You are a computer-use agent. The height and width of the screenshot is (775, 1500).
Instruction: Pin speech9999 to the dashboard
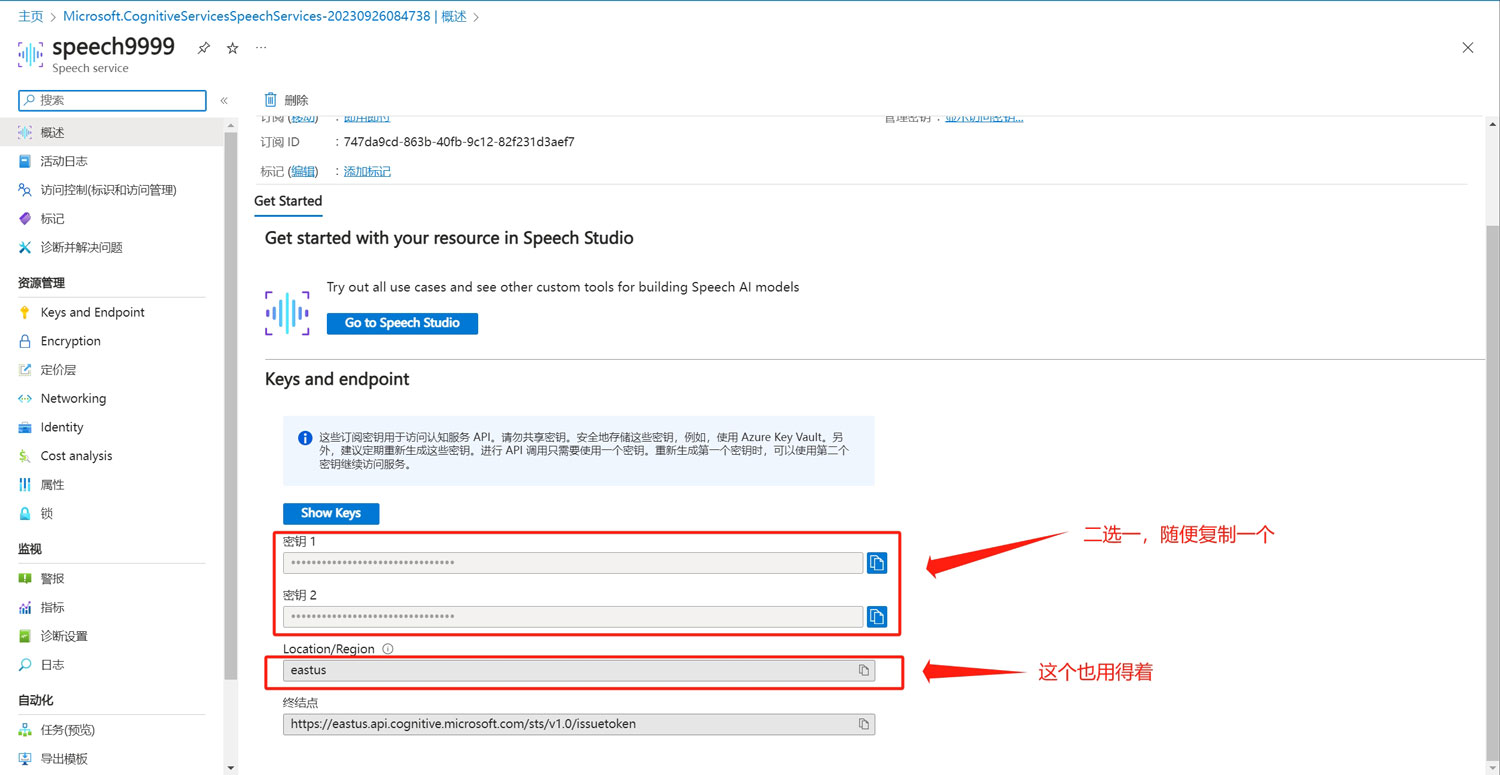204,48
